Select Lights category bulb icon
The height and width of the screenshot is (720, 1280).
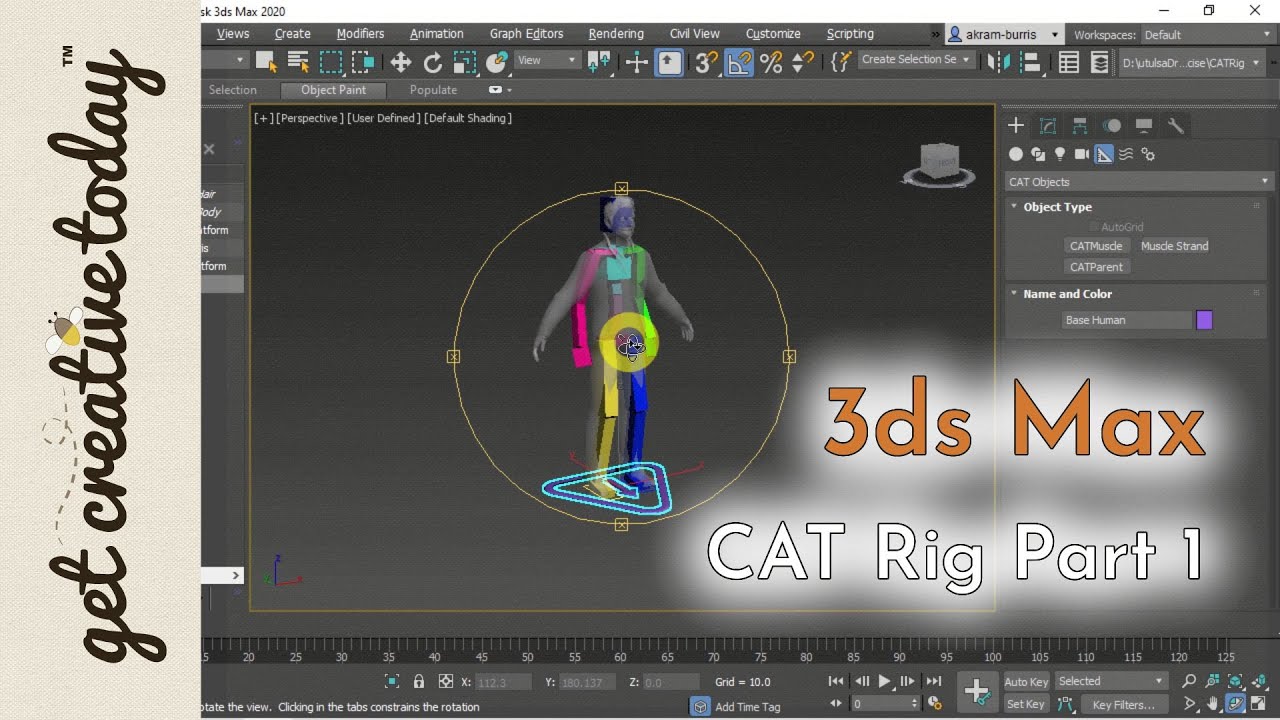click(1060, 154)
